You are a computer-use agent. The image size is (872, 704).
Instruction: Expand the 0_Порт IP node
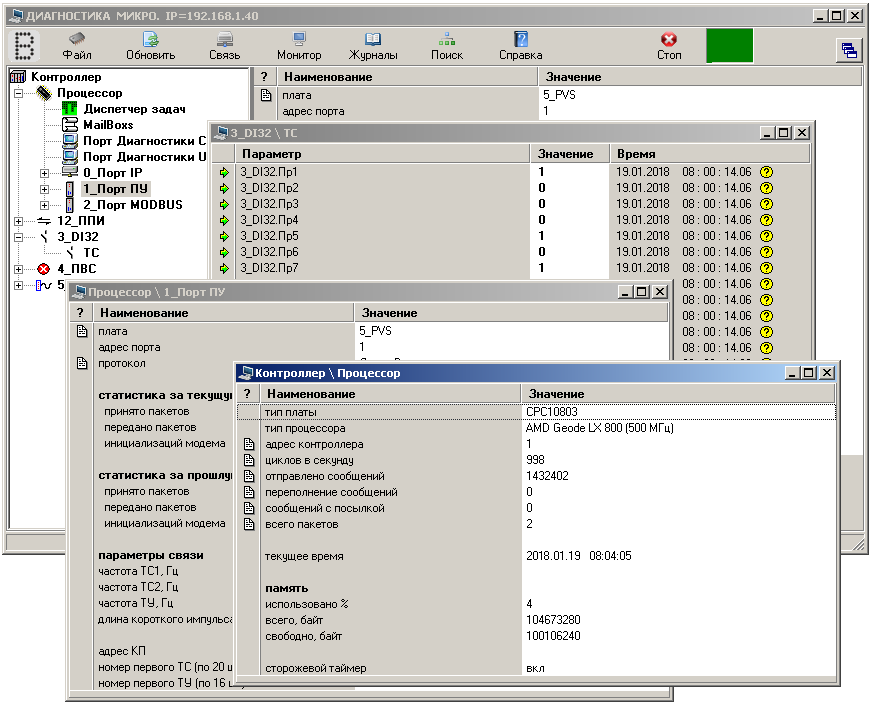pos(44,173)
